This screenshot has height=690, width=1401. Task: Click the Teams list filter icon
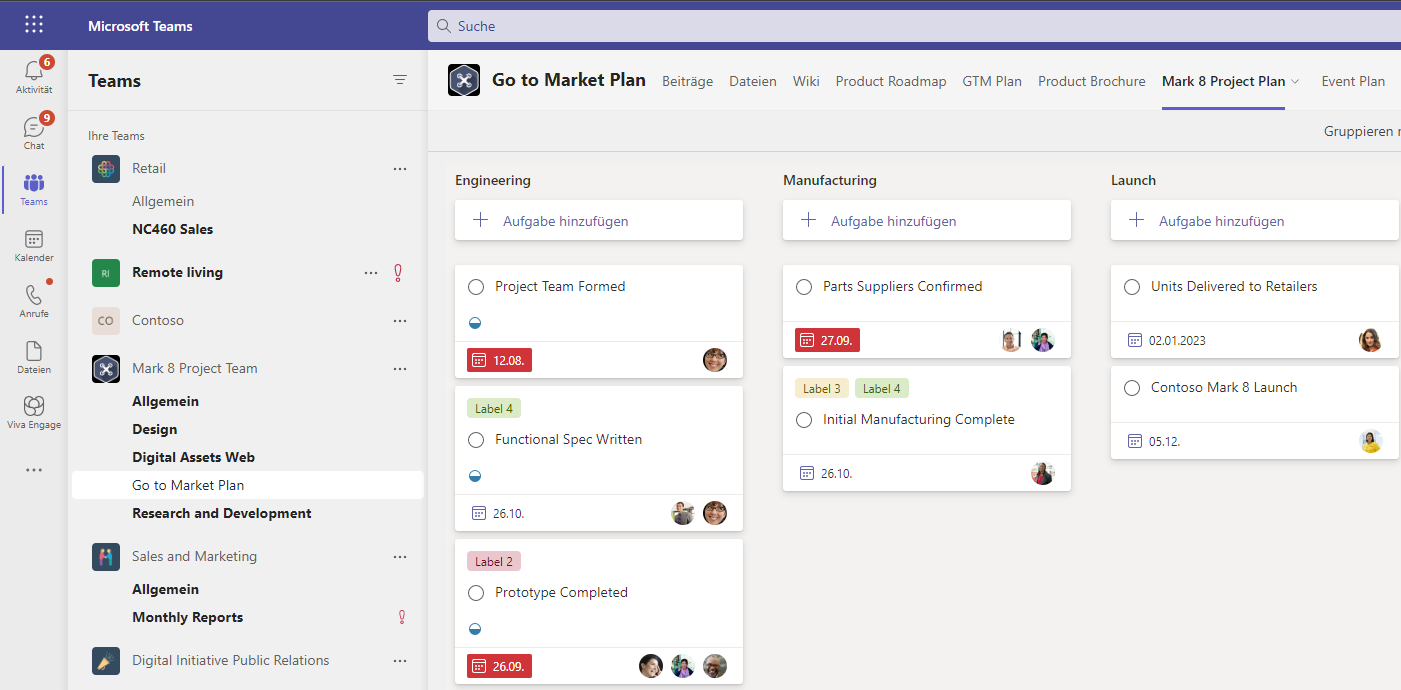[400, 80]
